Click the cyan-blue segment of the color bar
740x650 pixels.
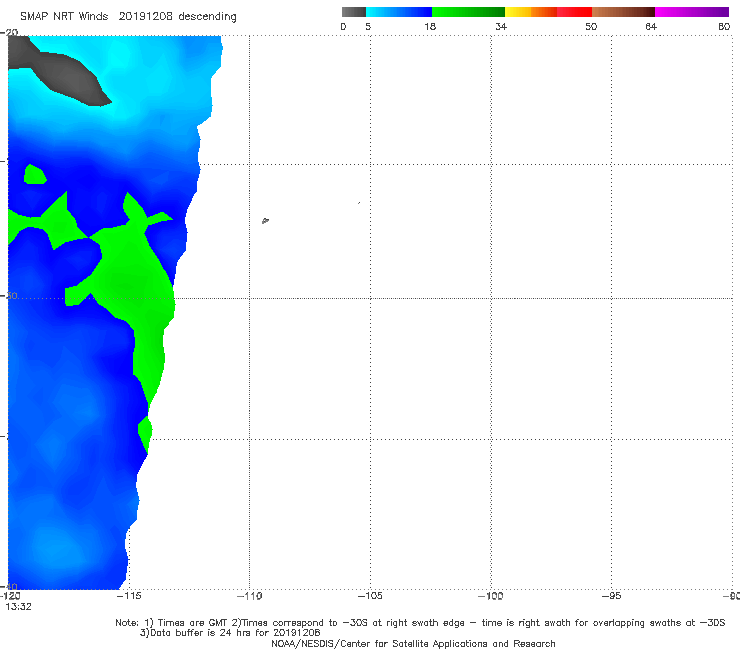pos(399,12)
